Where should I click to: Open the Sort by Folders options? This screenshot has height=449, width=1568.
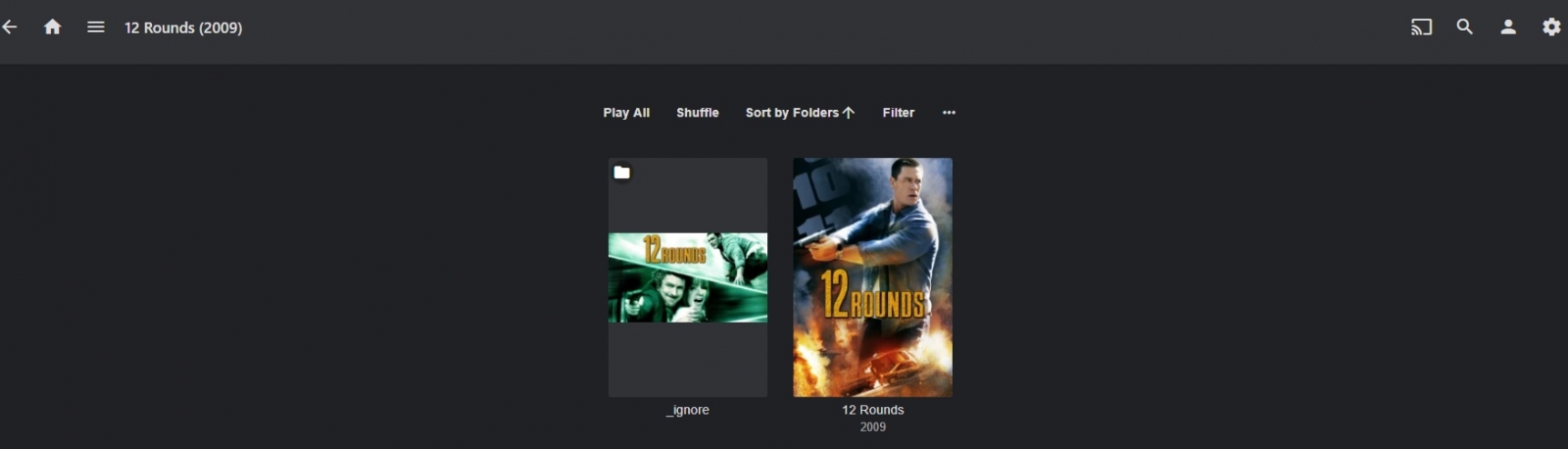pos(800,113)
